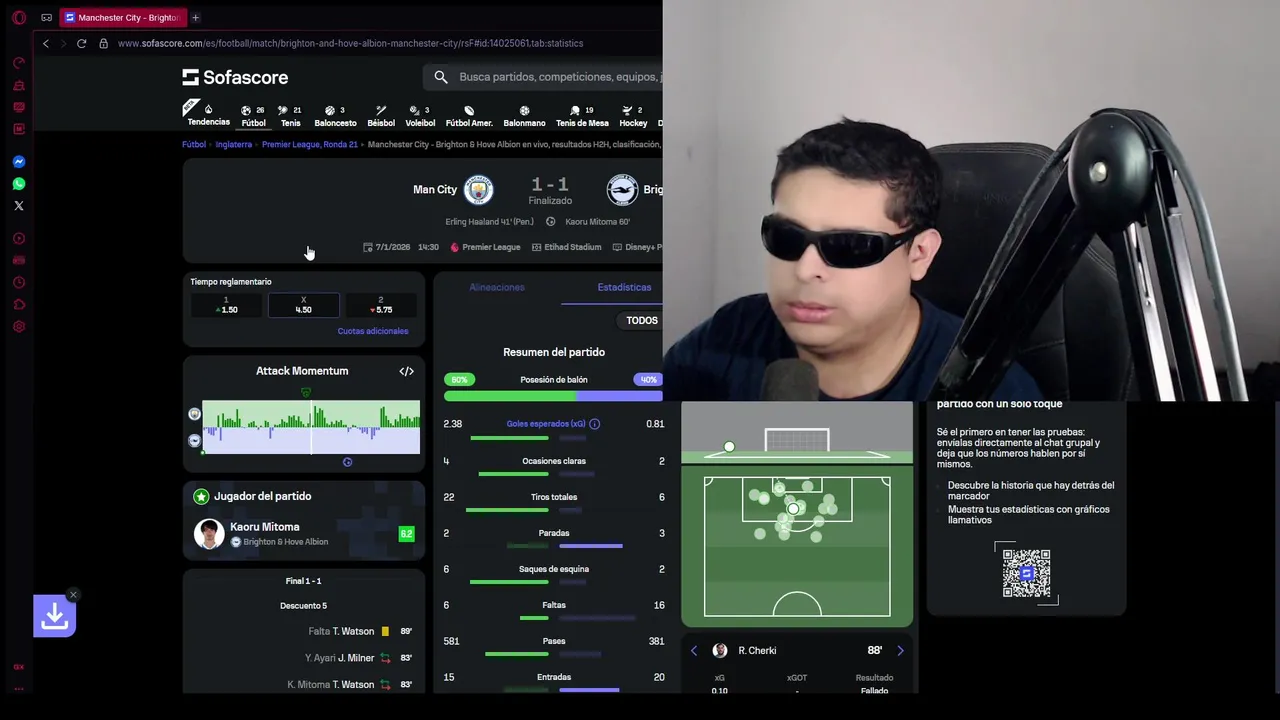The image size is (1280, 720).
Task: Open the Tendencias sports category
Action: point(208,115)
